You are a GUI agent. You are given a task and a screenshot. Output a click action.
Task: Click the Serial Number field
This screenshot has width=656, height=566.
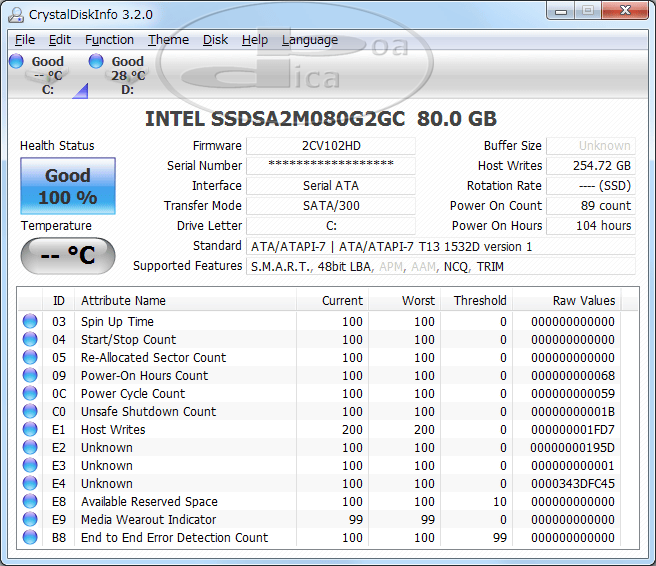(x=330, y=166)
